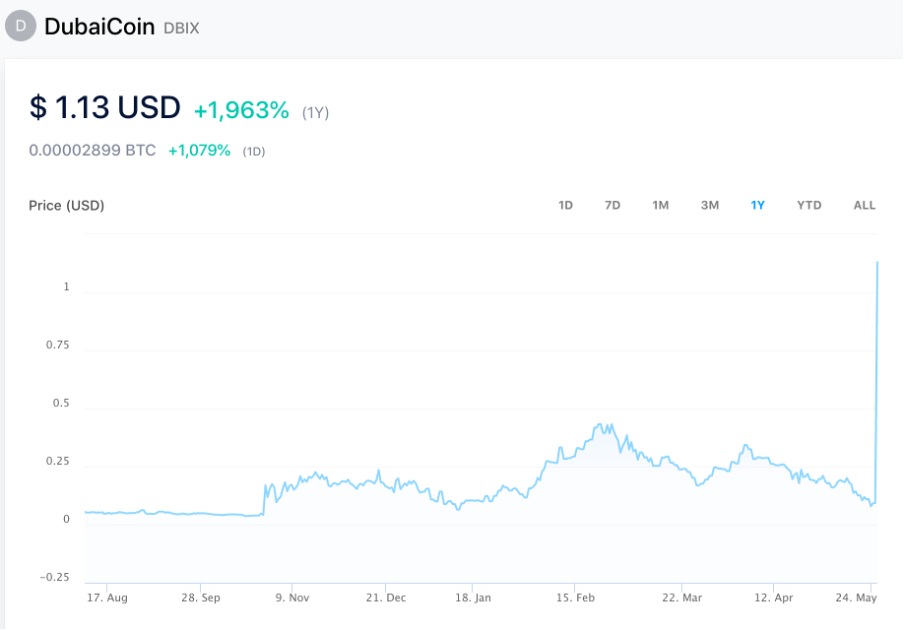Click the DubaiCoin round D logo icon

tap(21, 26)
